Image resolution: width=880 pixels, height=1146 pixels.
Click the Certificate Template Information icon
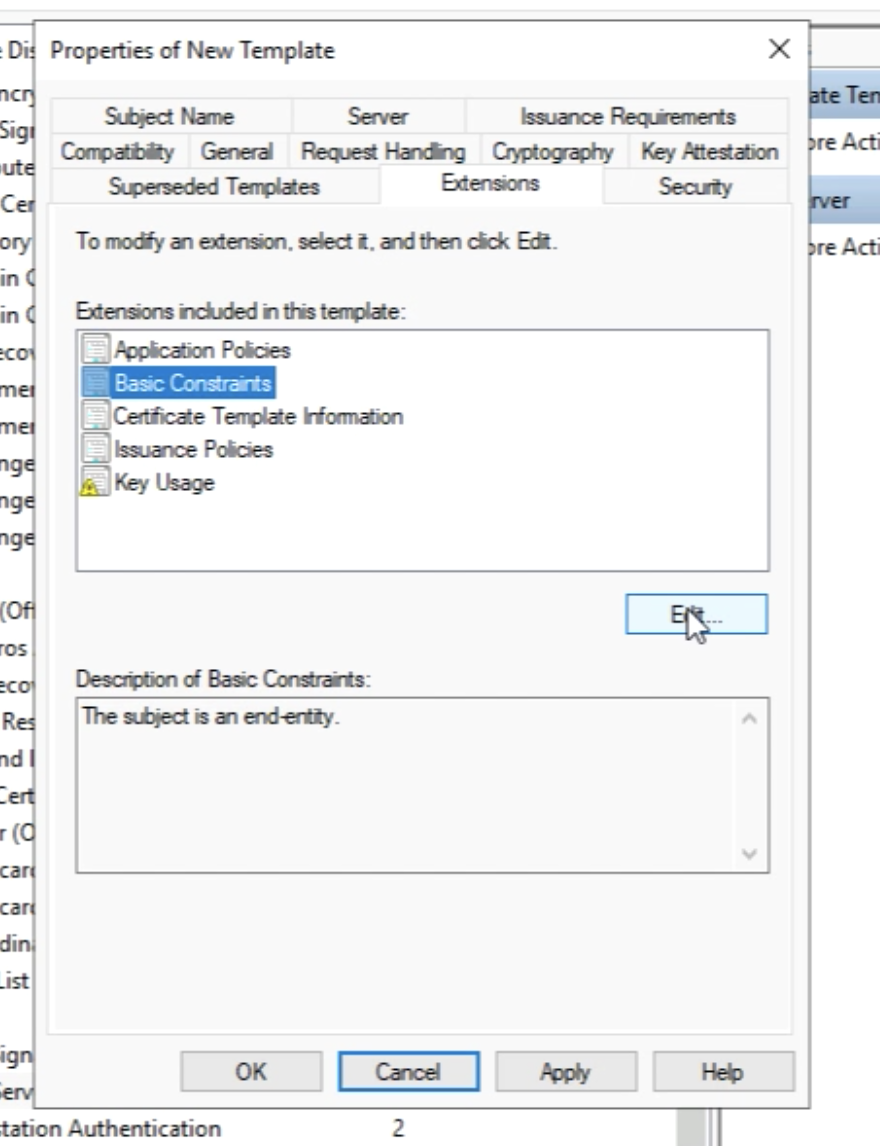point(97,416)
